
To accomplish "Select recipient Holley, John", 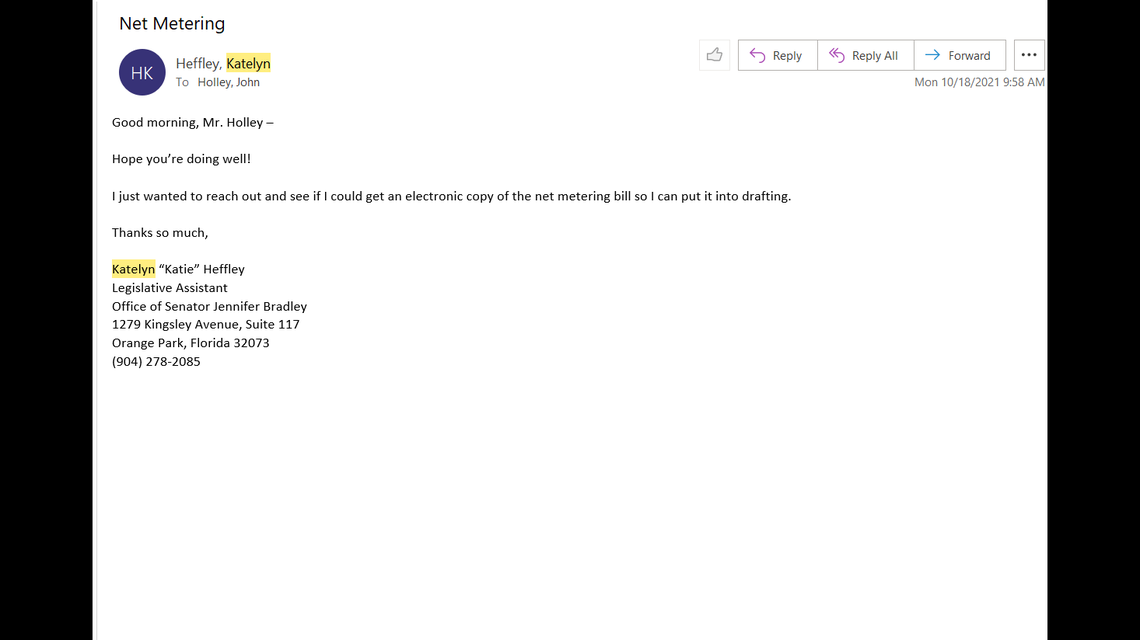I will pos(228,83).
